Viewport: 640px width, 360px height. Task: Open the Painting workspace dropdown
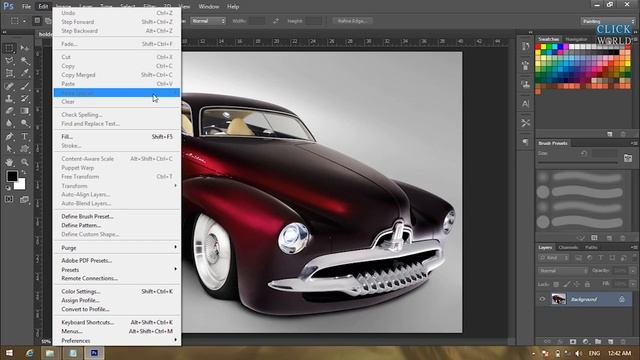pos(608,21)
